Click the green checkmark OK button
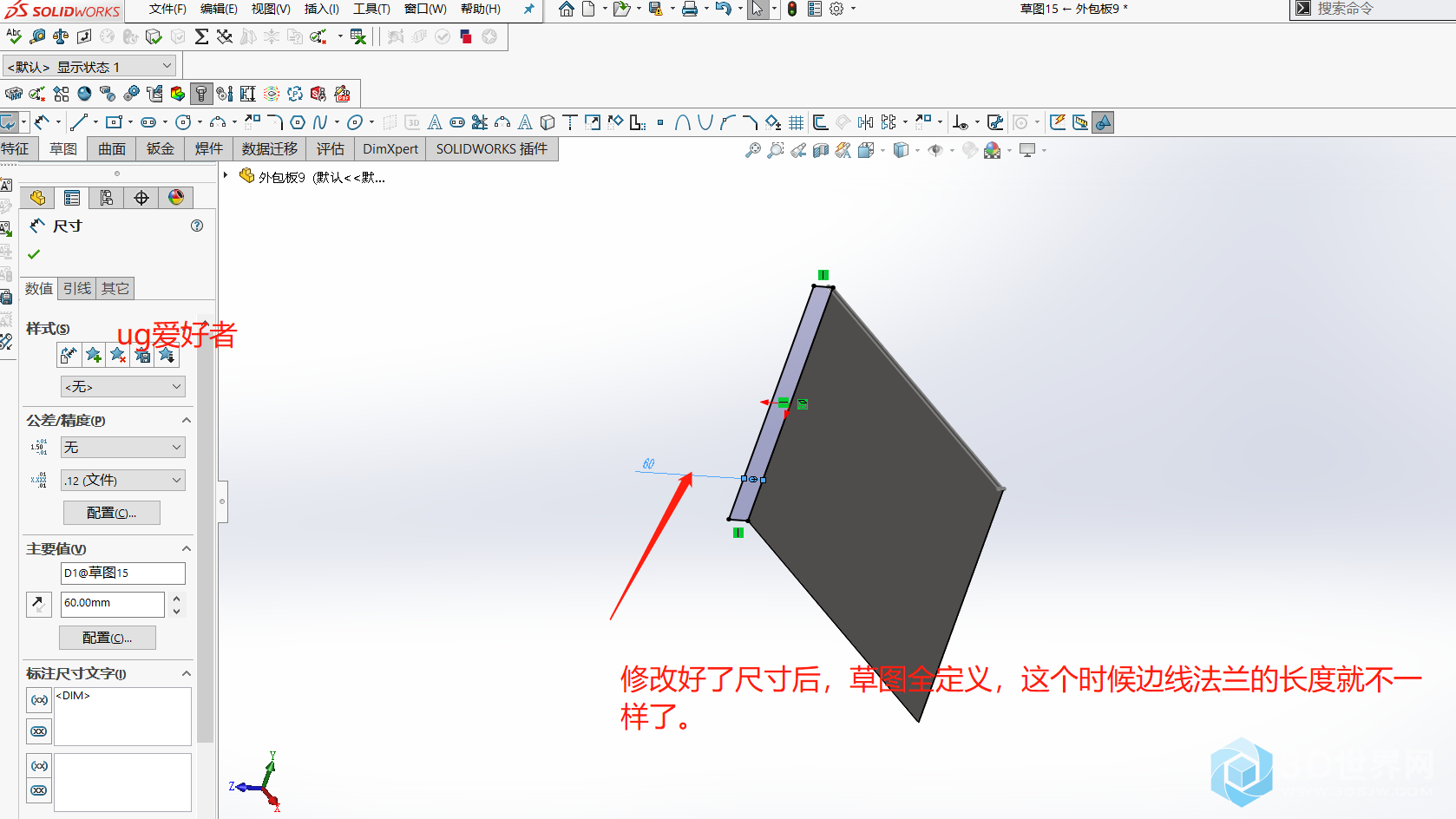Image resolution: width=1456 pixels, height=819 pixels. (x=34, y=254)
